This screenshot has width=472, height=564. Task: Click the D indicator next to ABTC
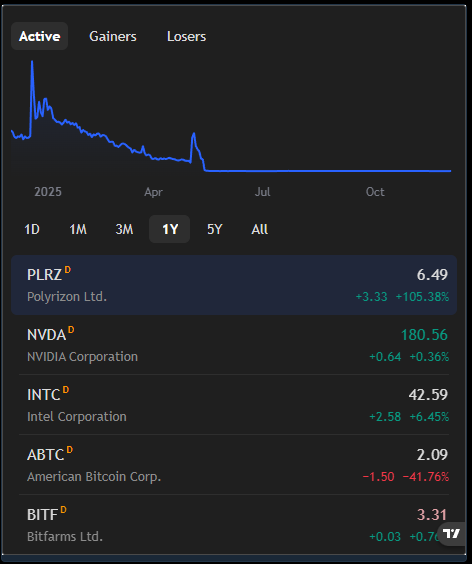pos(70,450)
